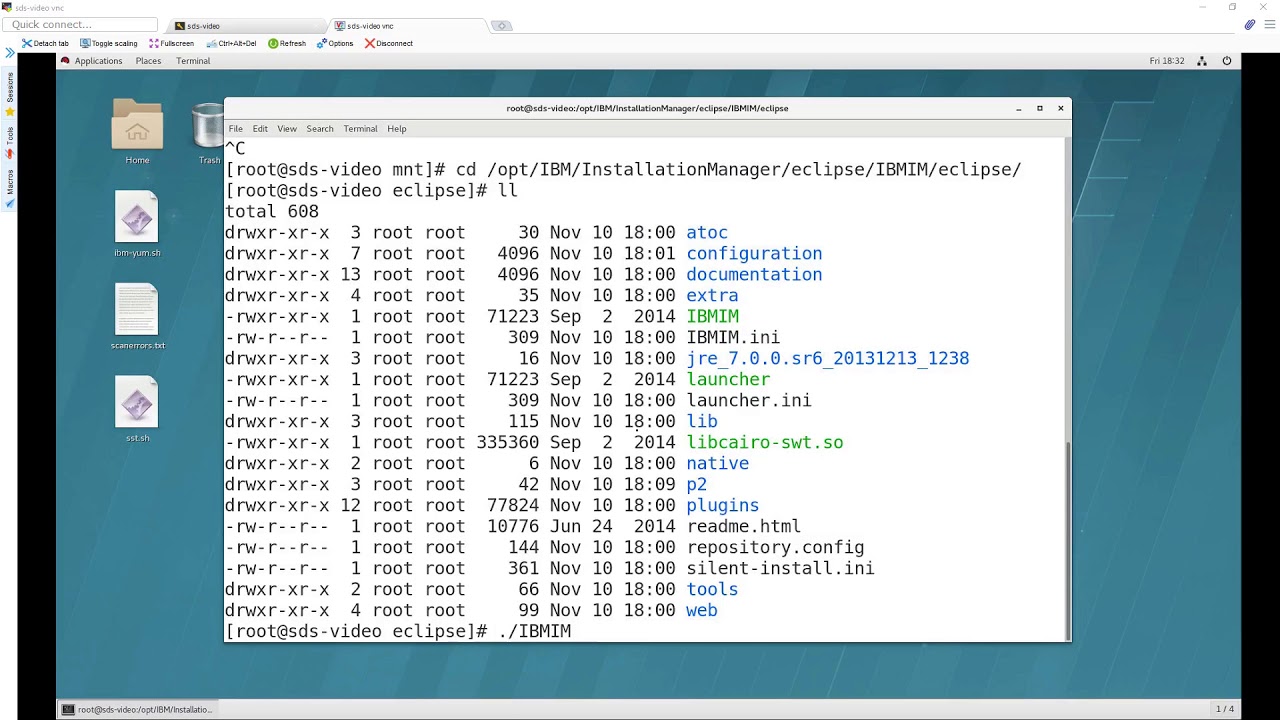Click the './IBMIM' command at prompt

(x=534, y=632)
